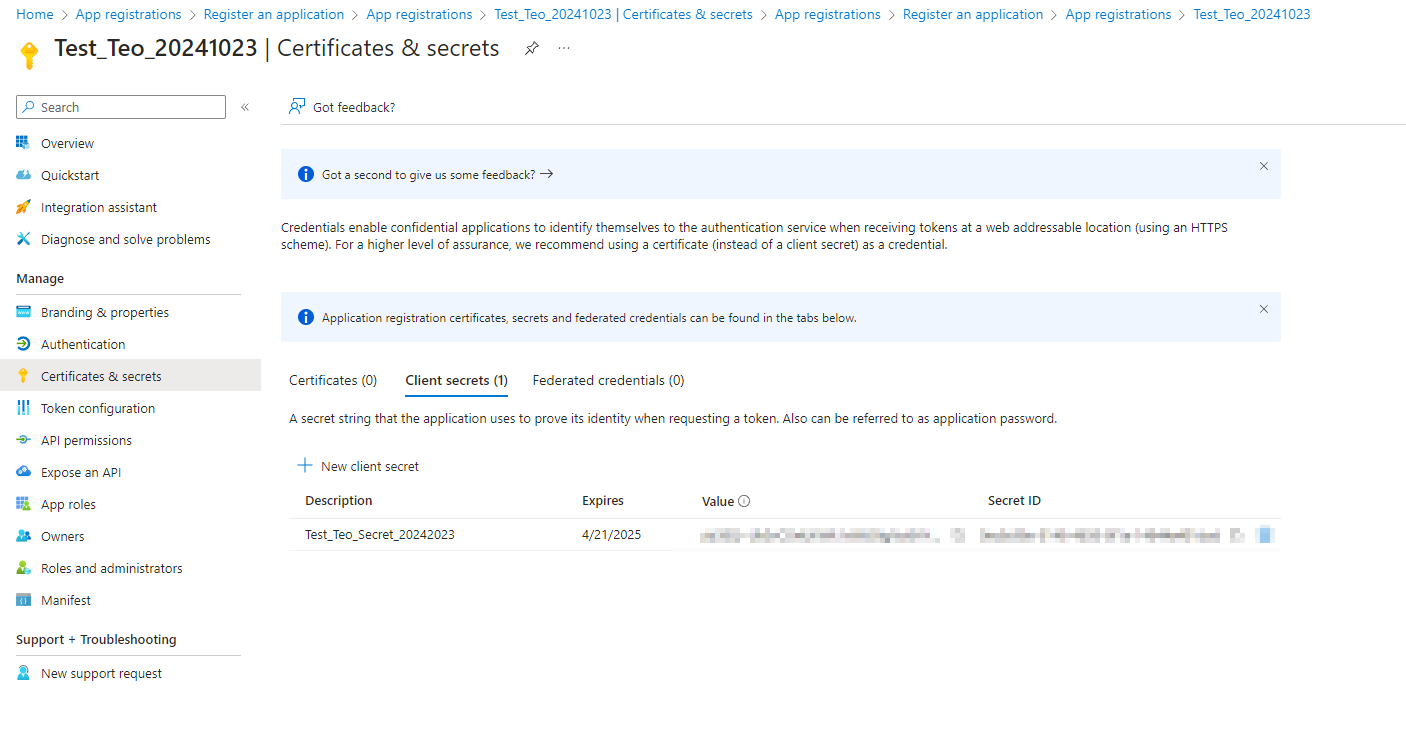Open Integration assistant rocket icon
The width and height of the screenshot is (1406, 737).
23,207
